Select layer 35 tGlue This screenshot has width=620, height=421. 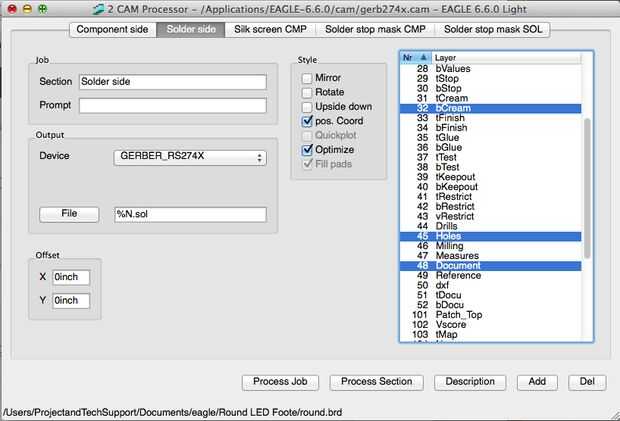click(x=491, y=138)
